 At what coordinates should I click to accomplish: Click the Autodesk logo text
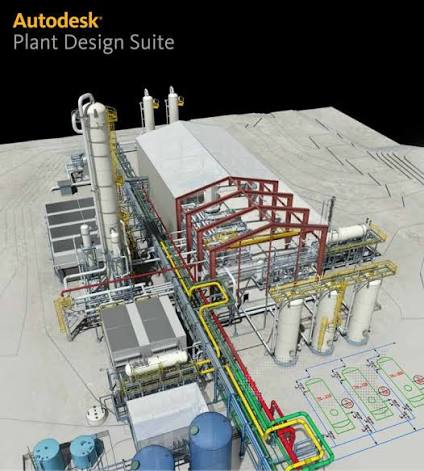point(57,21)
